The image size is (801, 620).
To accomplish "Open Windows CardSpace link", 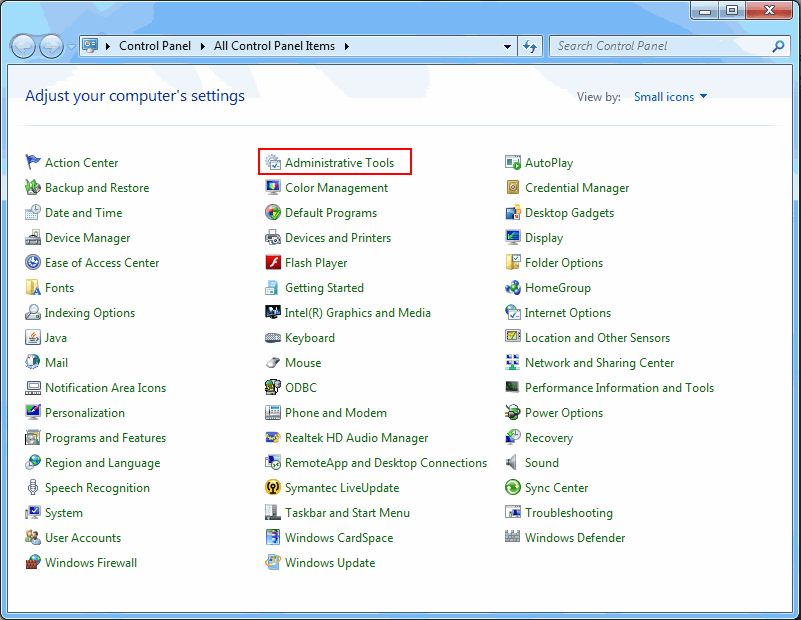I will [339, 538].
